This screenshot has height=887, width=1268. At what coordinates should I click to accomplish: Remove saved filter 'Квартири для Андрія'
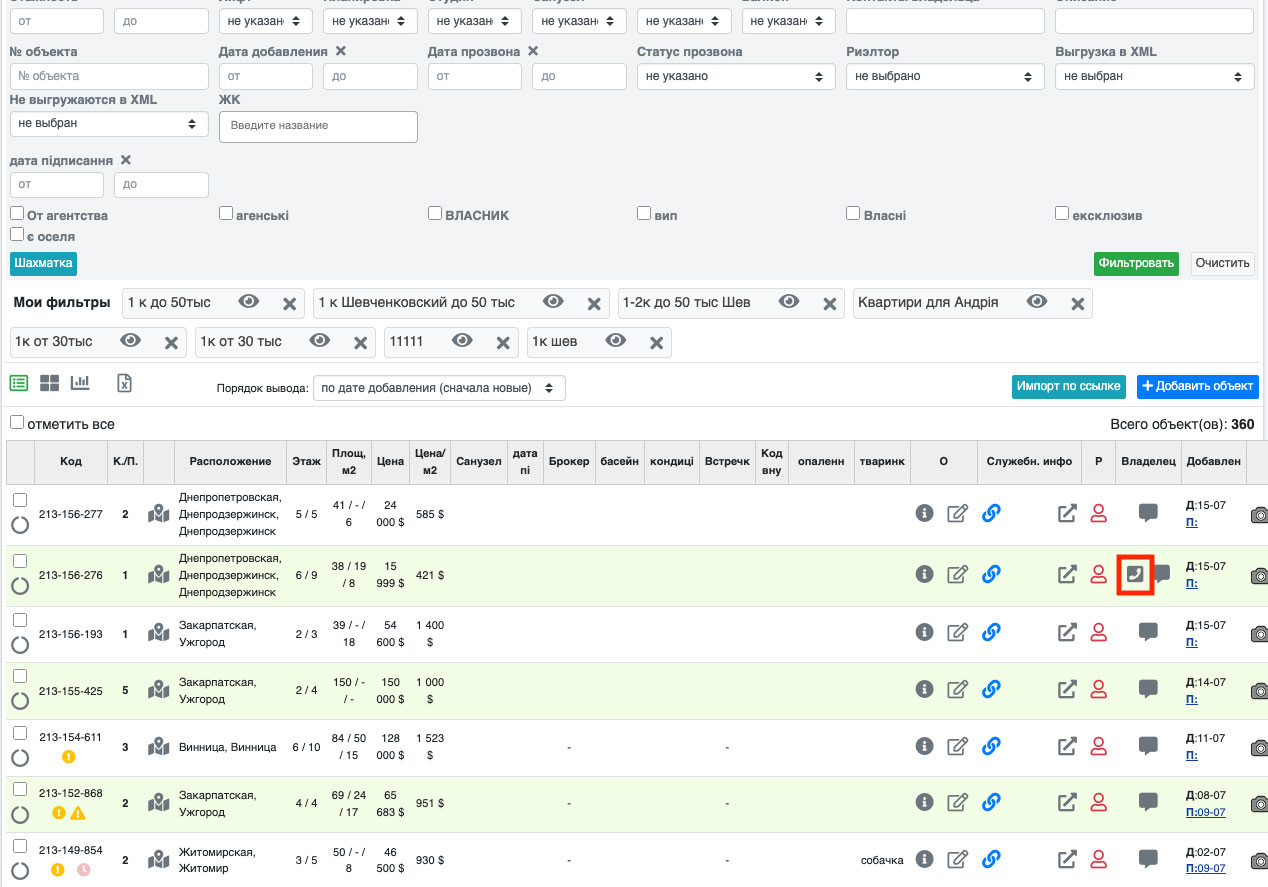1077,304
